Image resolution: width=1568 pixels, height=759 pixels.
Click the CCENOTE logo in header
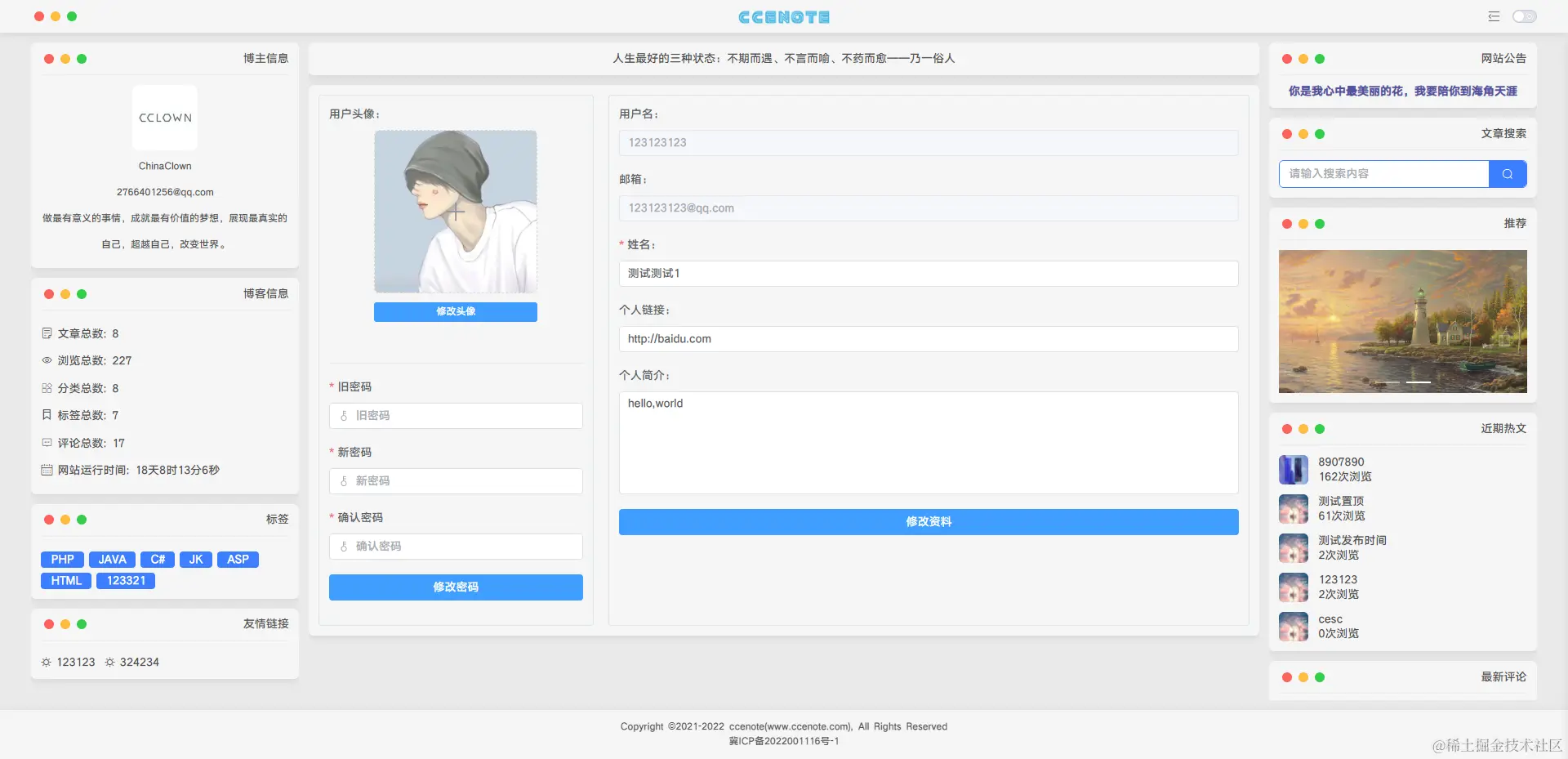point(784,17)
